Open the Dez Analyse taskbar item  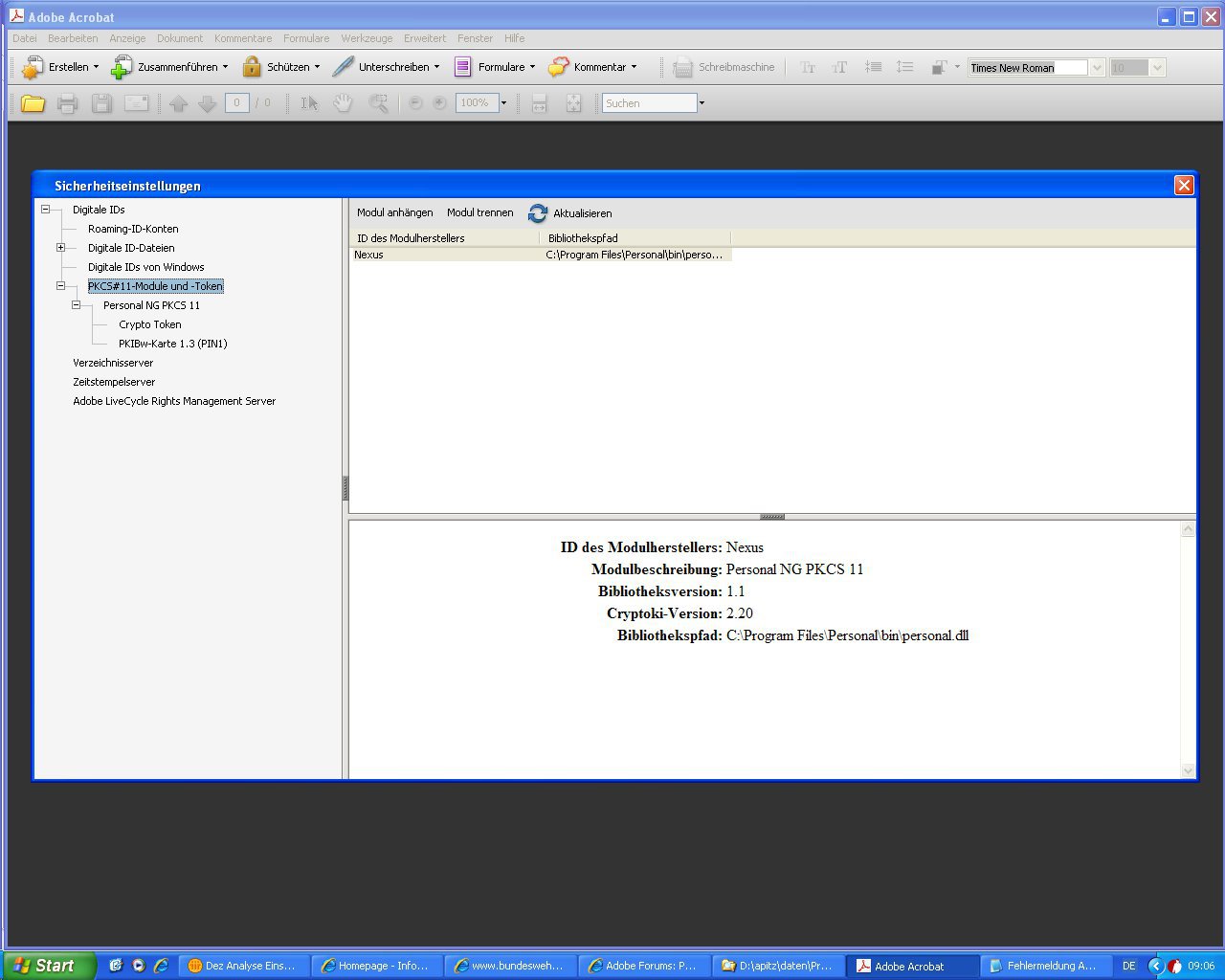tap(245, 966)
